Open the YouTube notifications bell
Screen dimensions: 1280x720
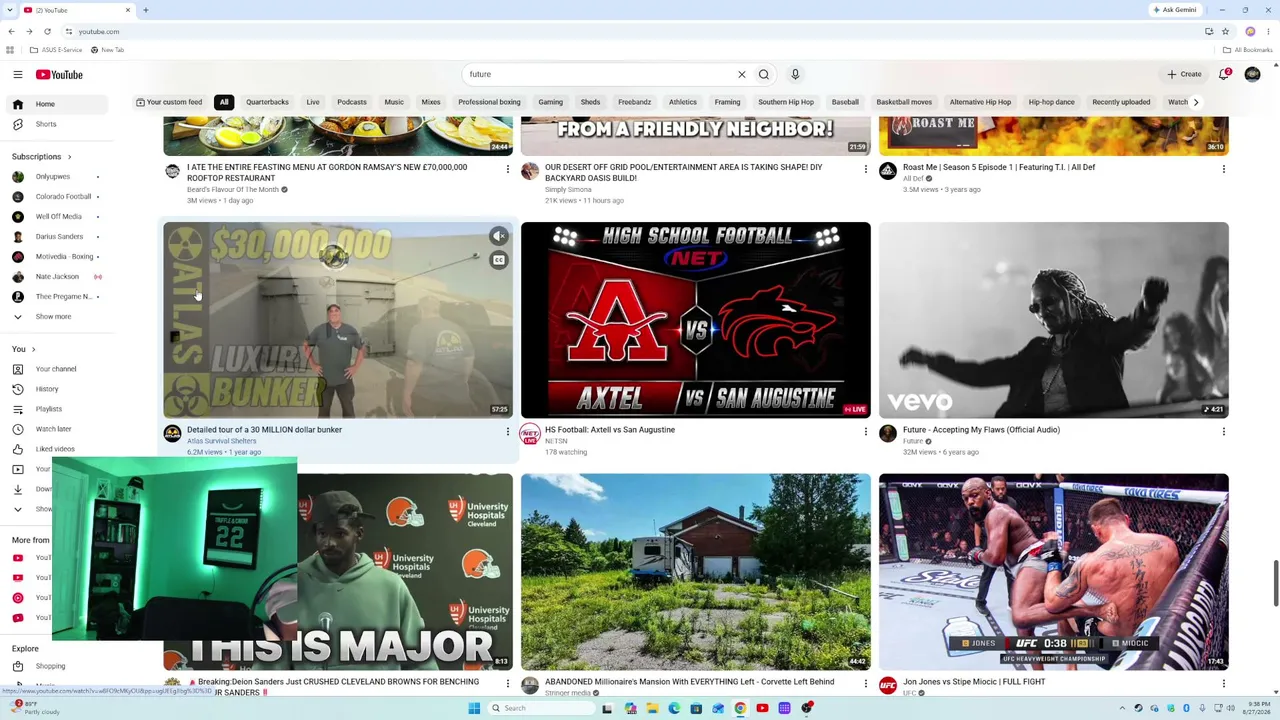click(1224, 74)
